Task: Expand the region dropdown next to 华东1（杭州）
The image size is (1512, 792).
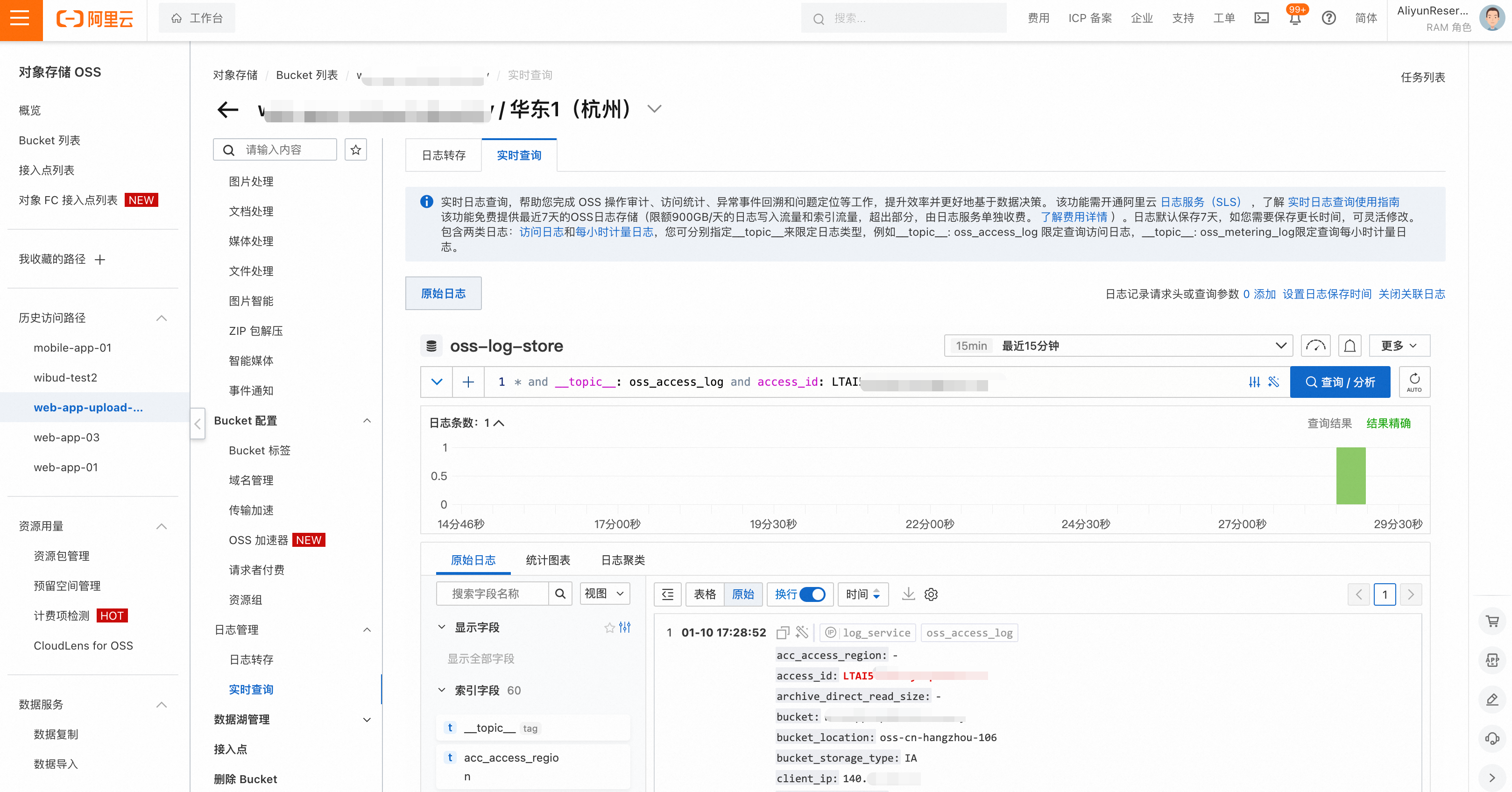Action: [654, 109]
